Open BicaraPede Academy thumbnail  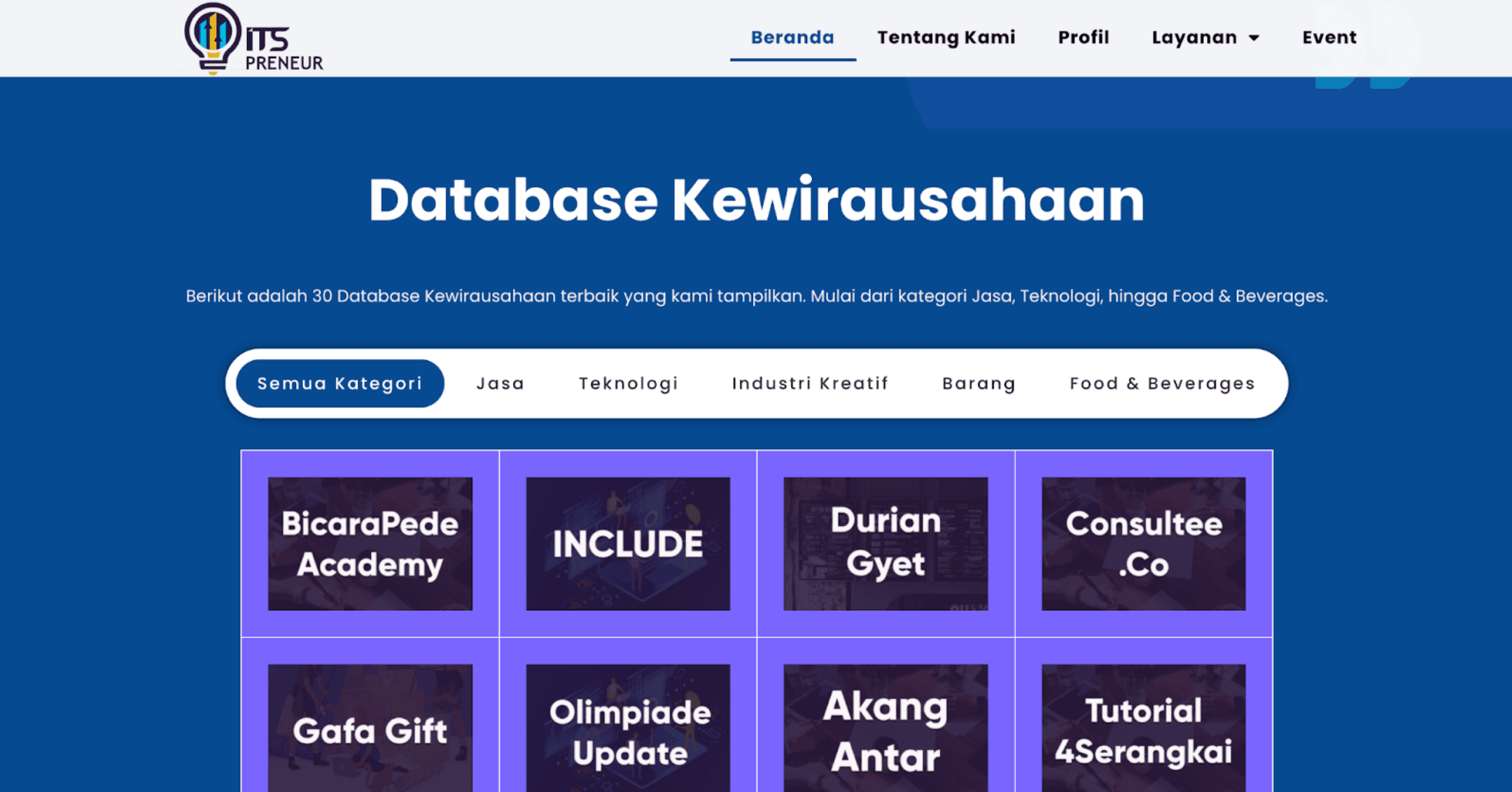(x=370, y=544)
